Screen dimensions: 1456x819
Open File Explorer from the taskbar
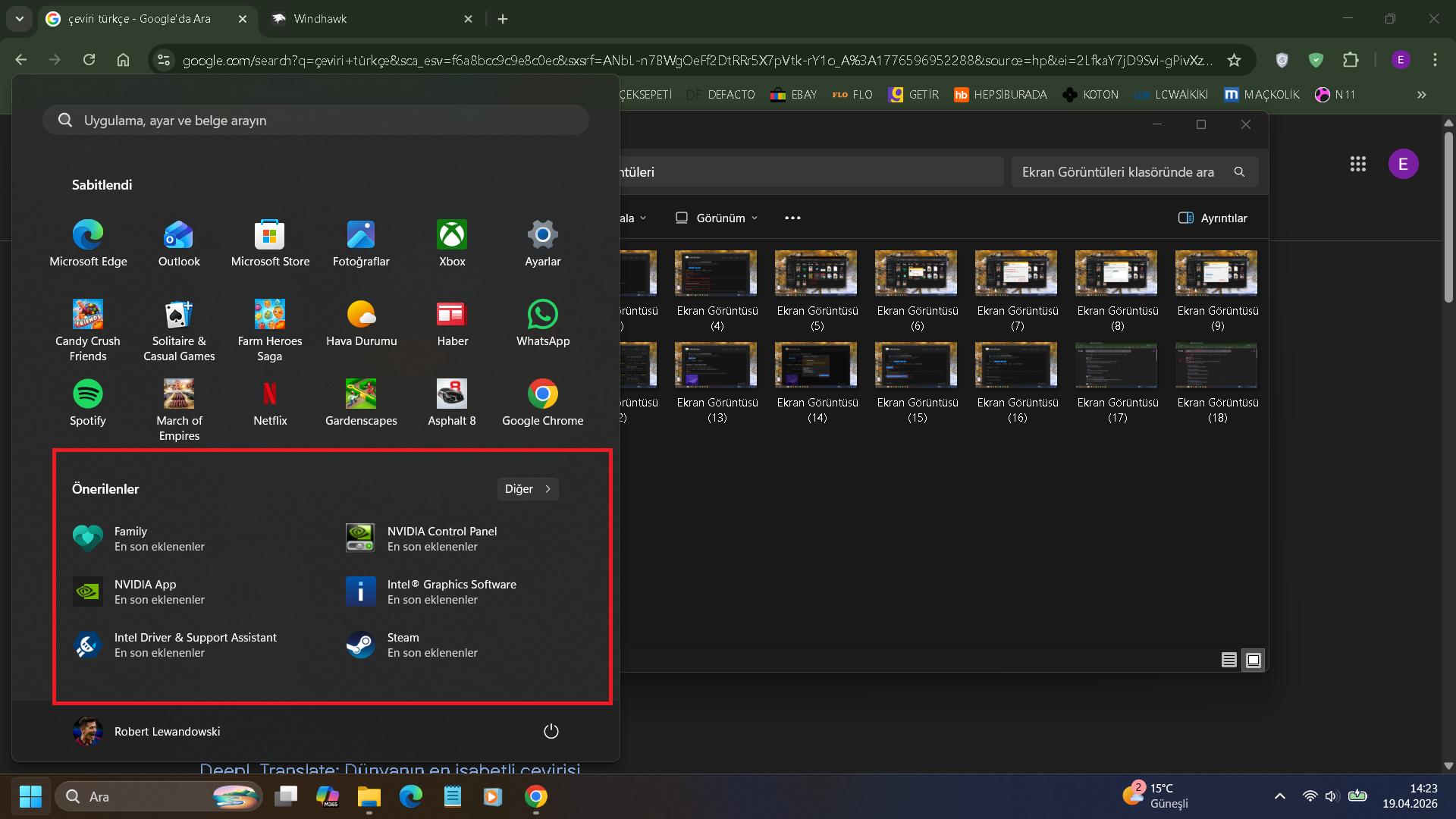point(369,796)
